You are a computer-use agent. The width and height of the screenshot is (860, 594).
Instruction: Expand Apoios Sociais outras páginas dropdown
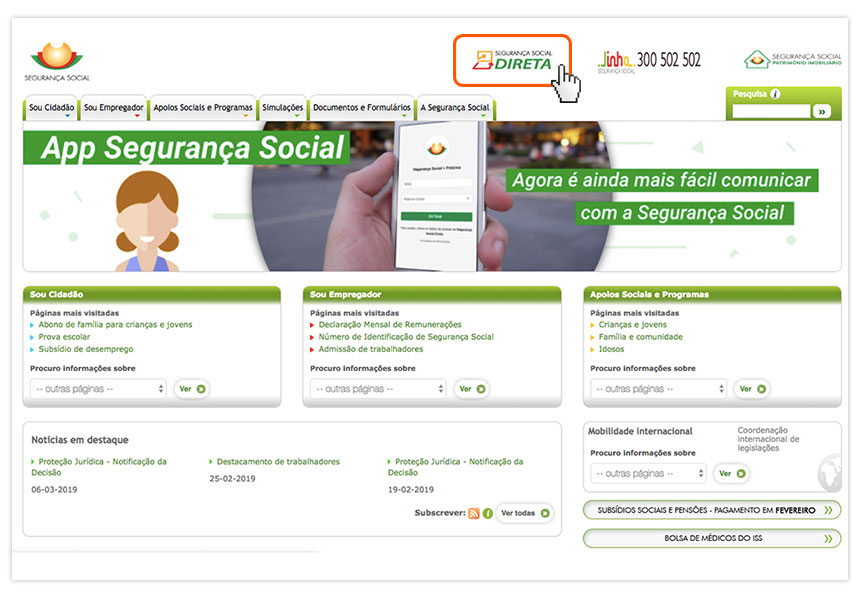658,389
